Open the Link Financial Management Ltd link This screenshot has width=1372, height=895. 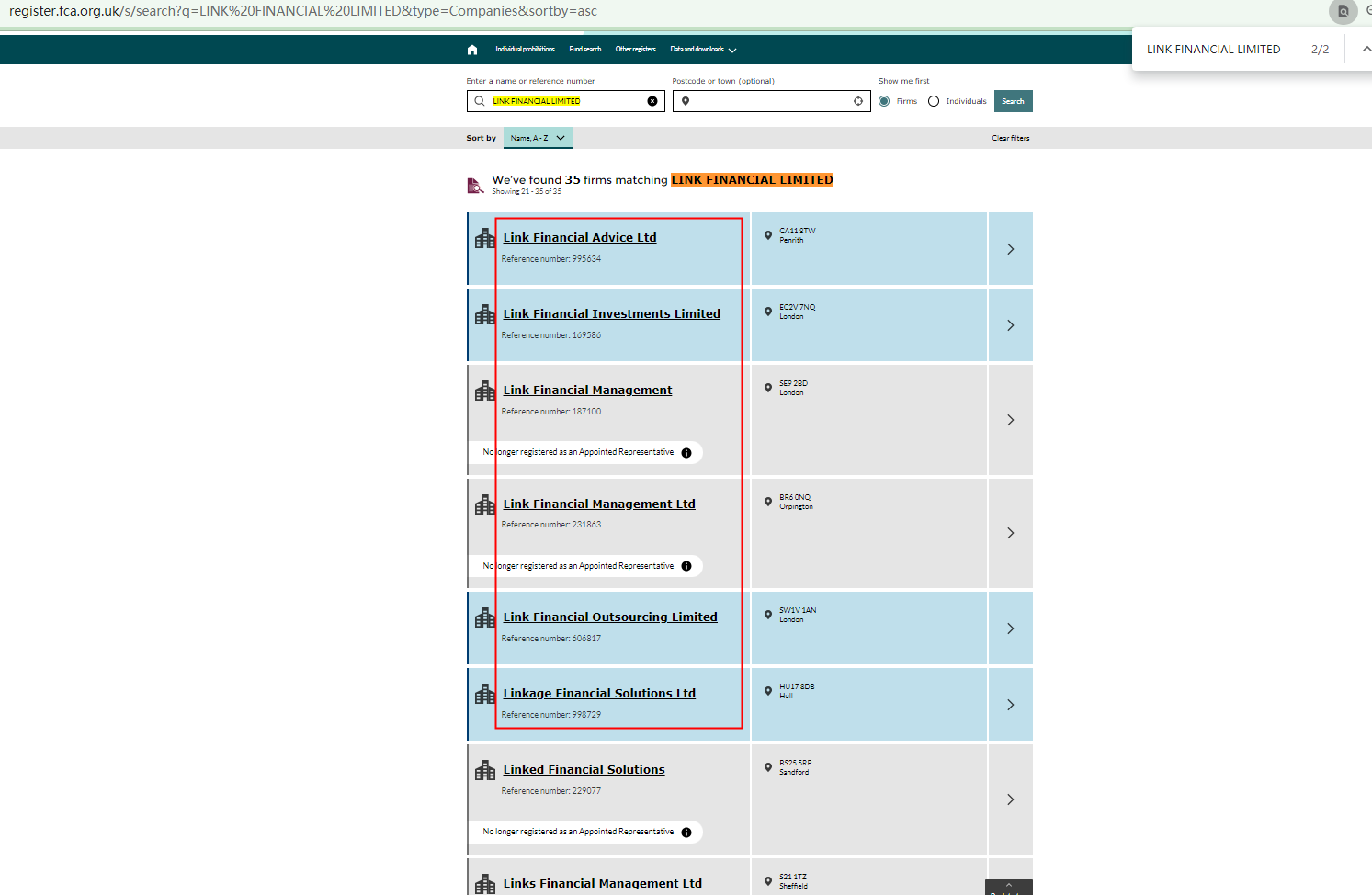(599, 504)
